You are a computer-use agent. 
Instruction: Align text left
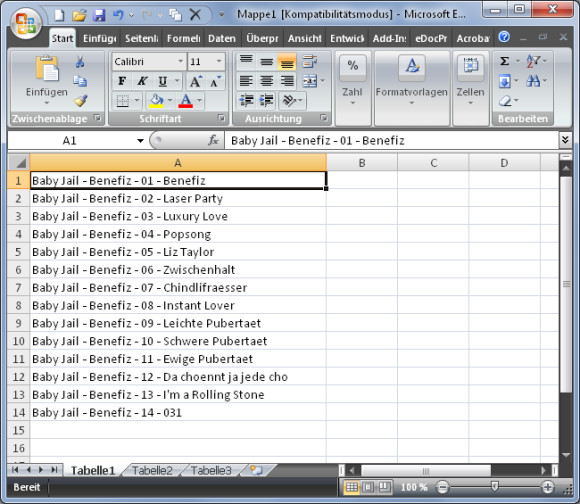[246, 80]
